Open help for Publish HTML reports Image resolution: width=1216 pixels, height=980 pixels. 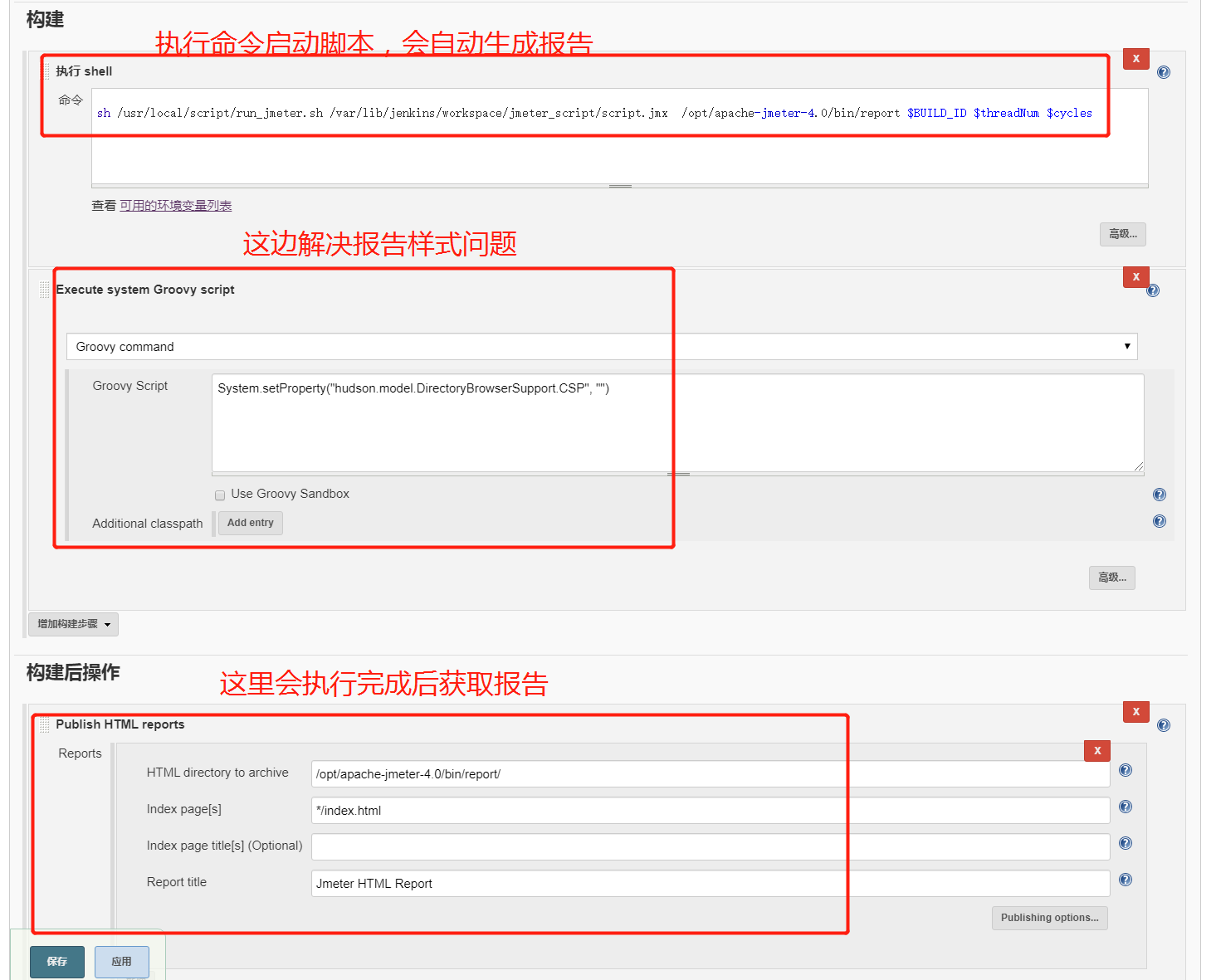[x=1164, y=725]
